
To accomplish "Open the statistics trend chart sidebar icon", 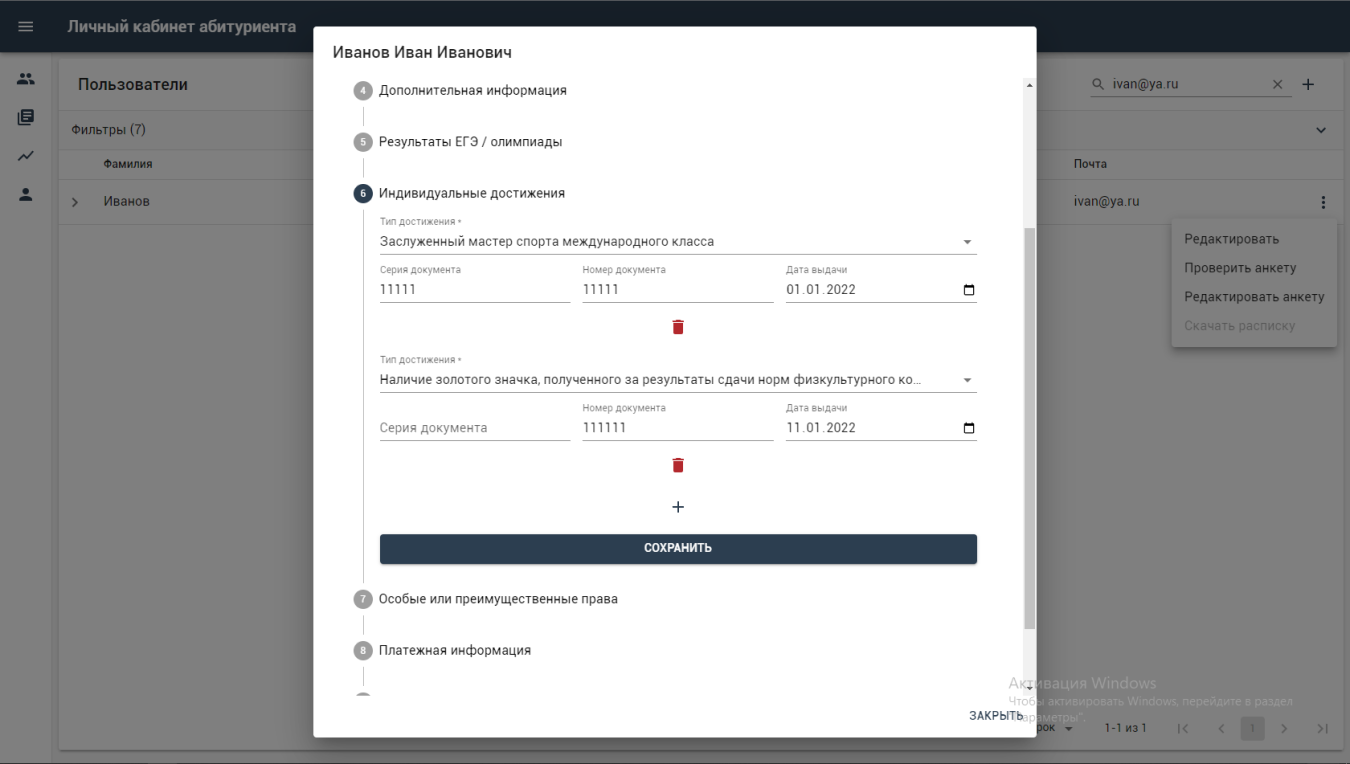I will coord(26,156).
